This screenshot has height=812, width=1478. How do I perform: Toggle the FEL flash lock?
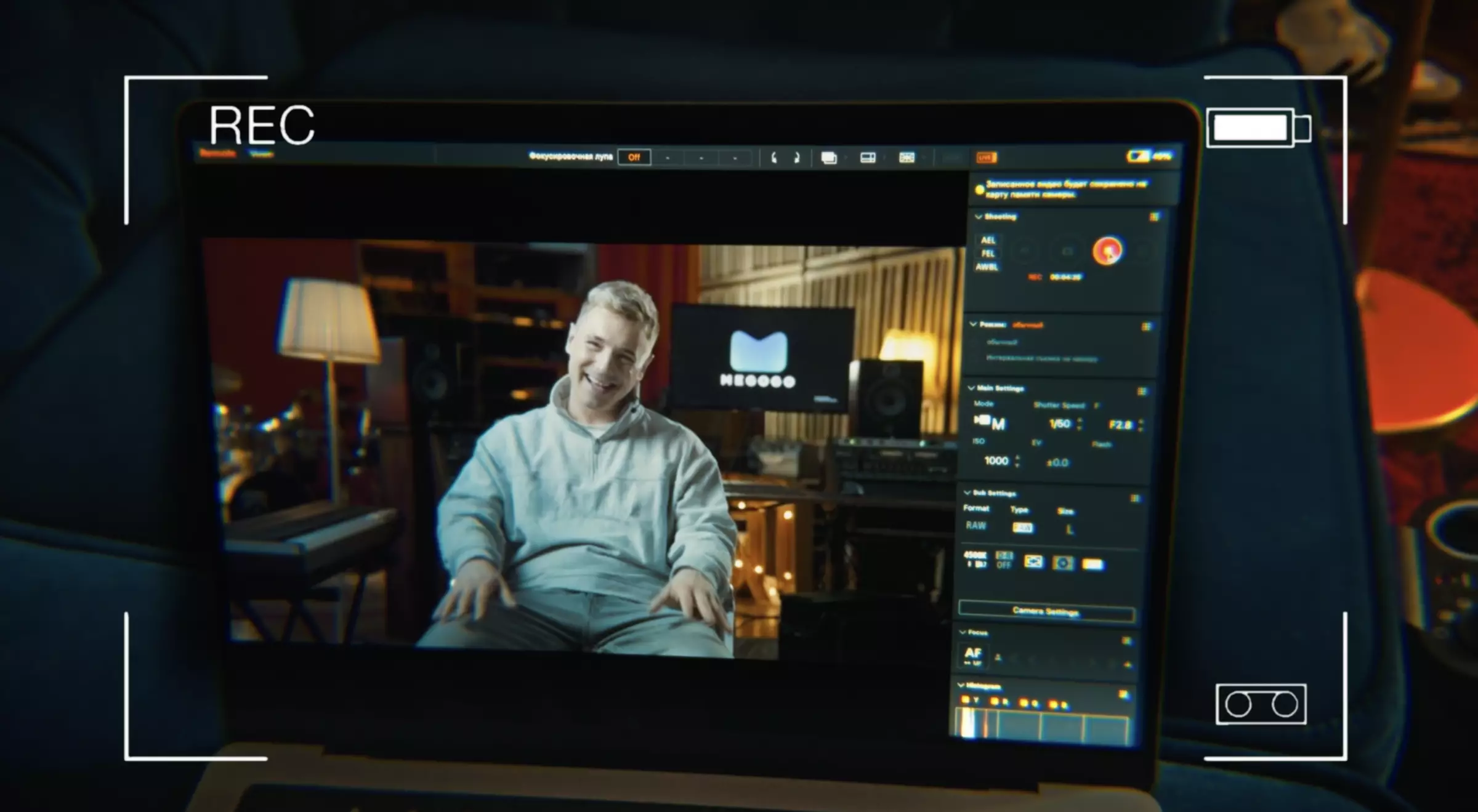[988, 254]
